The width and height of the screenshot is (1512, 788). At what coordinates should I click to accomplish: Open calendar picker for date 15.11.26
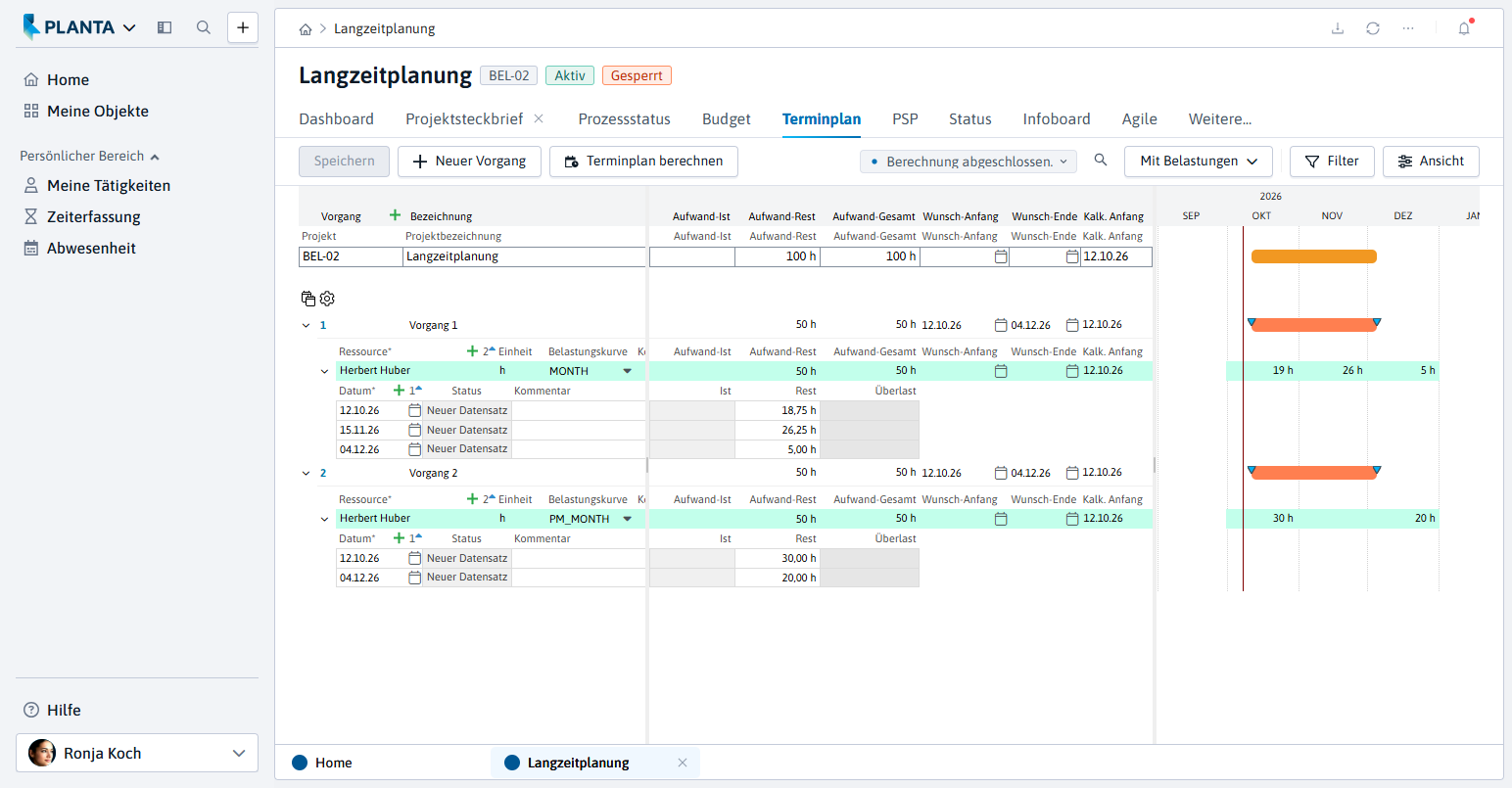(414, 430)
